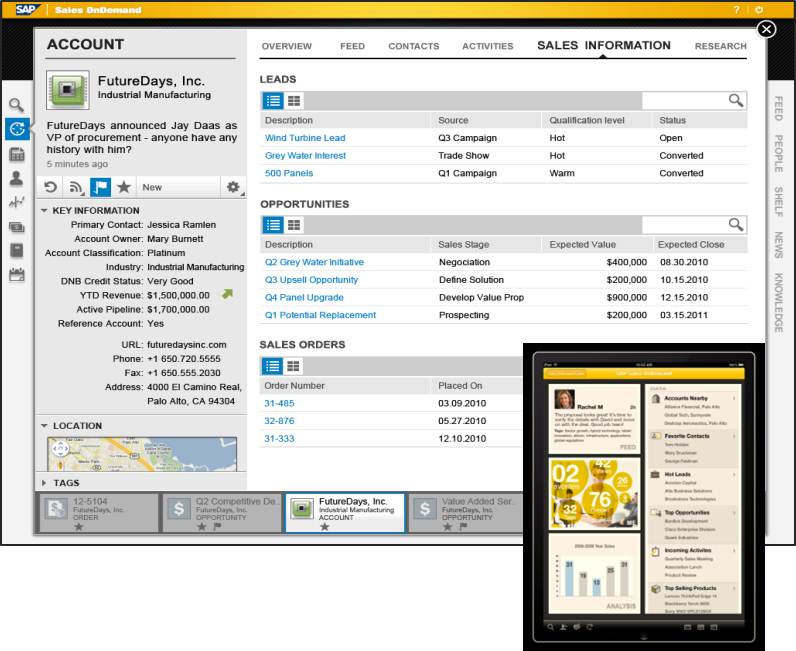The width and height of the screenshot is (796, 651).
Task: Click the FutureDays account logo image
Action: click(68, 90)
